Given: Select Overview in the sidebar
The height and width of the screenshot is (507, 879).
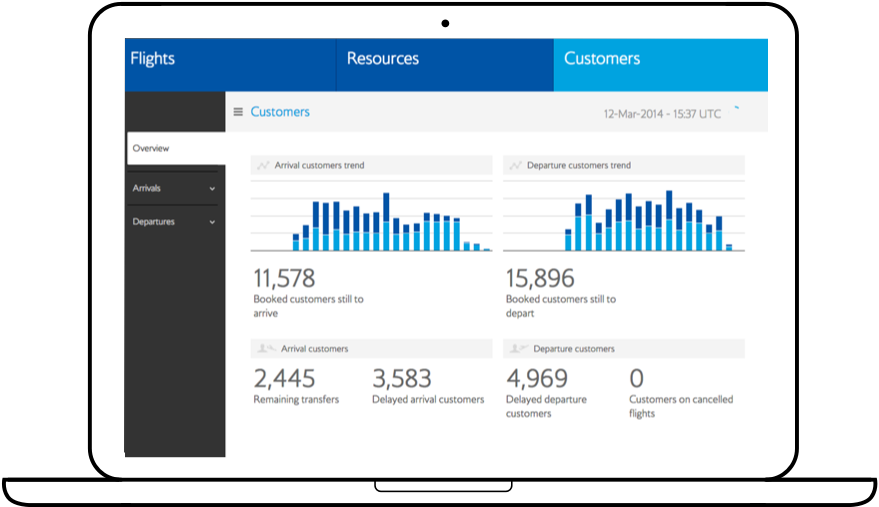Looking at the screenshot, I should click(x=151, y=148).
